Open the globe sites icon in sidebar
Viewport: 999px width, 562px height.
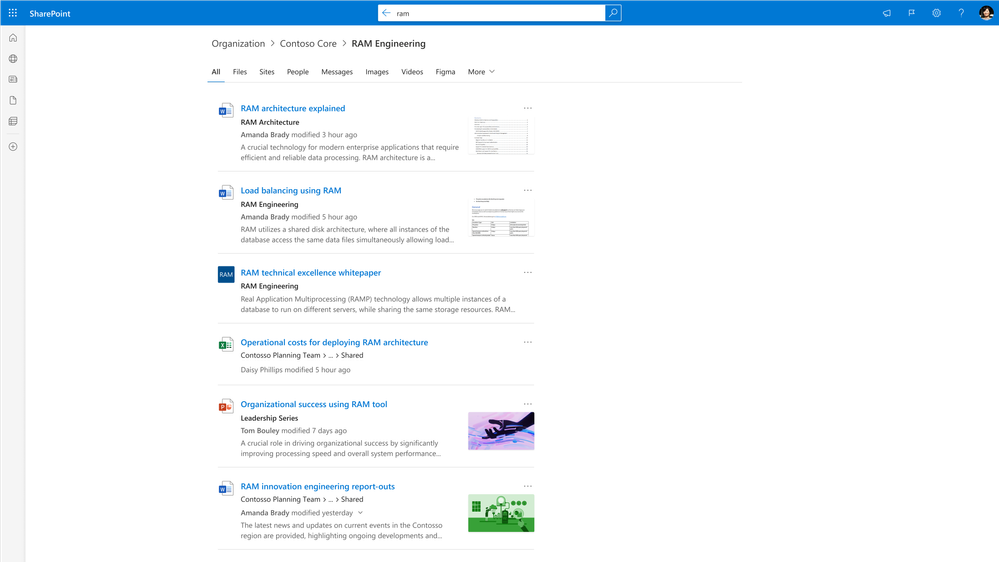[x=13, y=59]
